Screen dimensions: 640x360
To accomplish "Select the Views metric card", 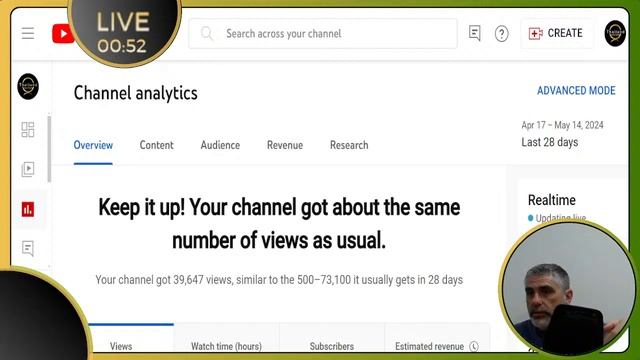I will (131, 338).
